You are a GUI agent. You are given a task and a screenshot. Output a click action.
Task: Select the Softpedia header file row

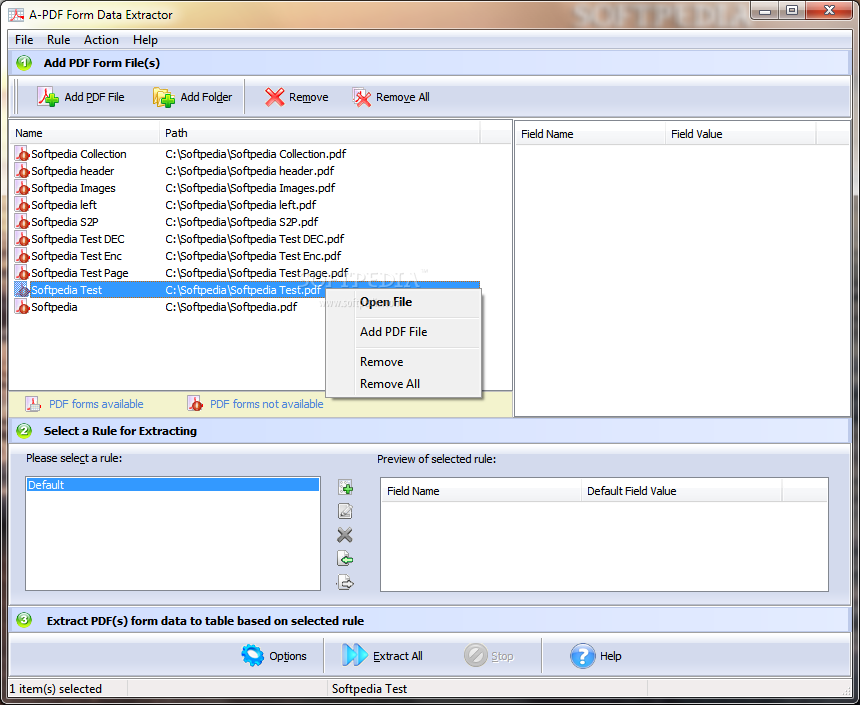tap(247, 171)
